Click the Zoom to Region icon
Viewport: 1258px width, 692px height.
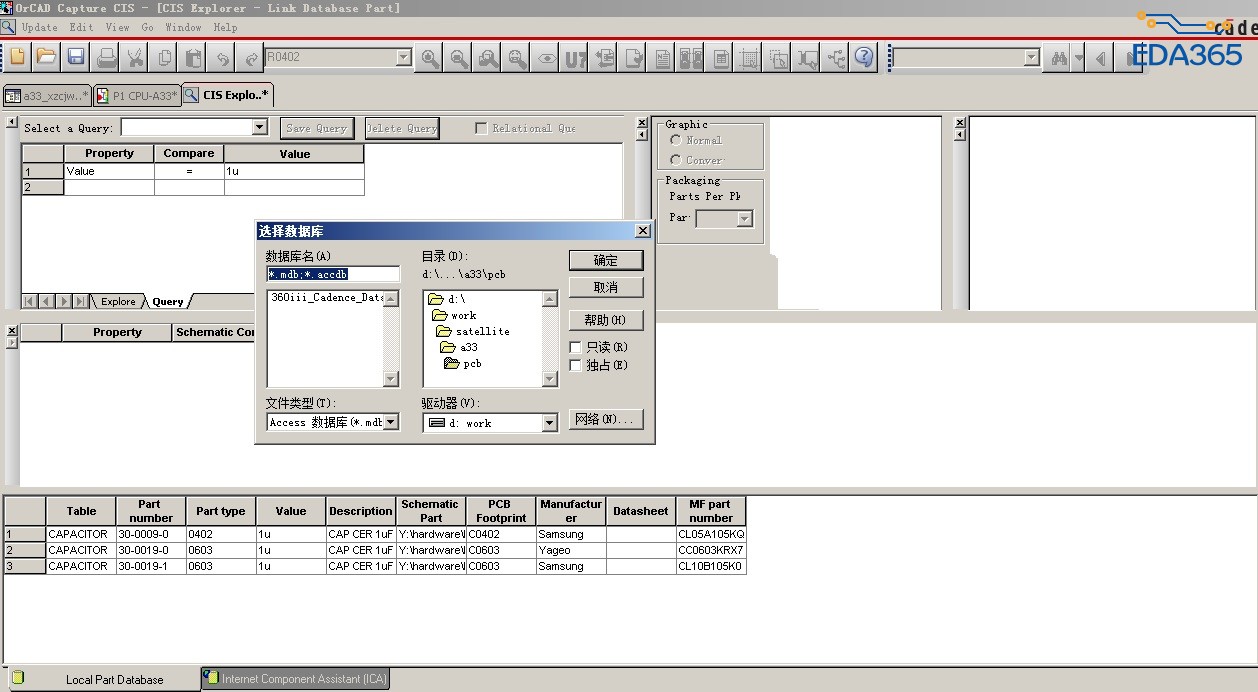pos(488,58)
